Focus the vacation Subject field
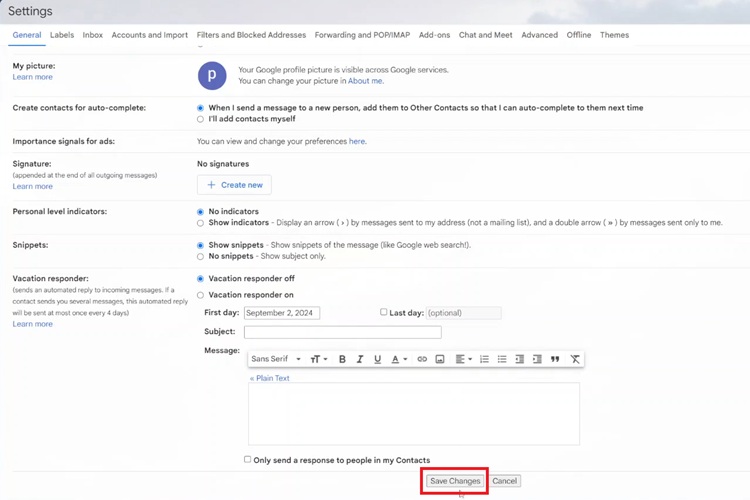The height and width of the screenshot is (500, 750). click(x=342, y=332)
